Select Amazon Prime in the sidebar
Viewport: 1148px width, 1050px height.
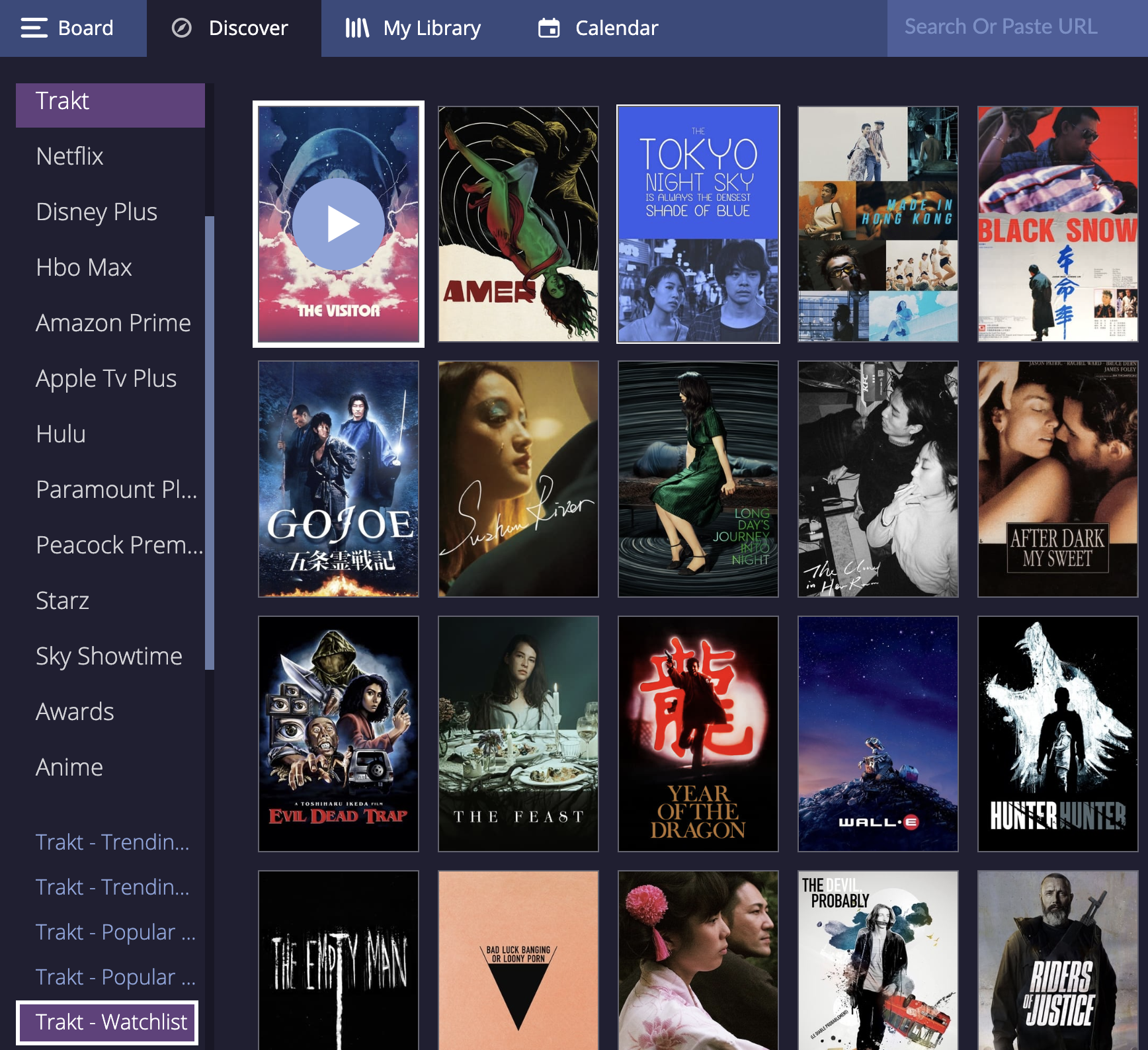[x=110, y=323]
